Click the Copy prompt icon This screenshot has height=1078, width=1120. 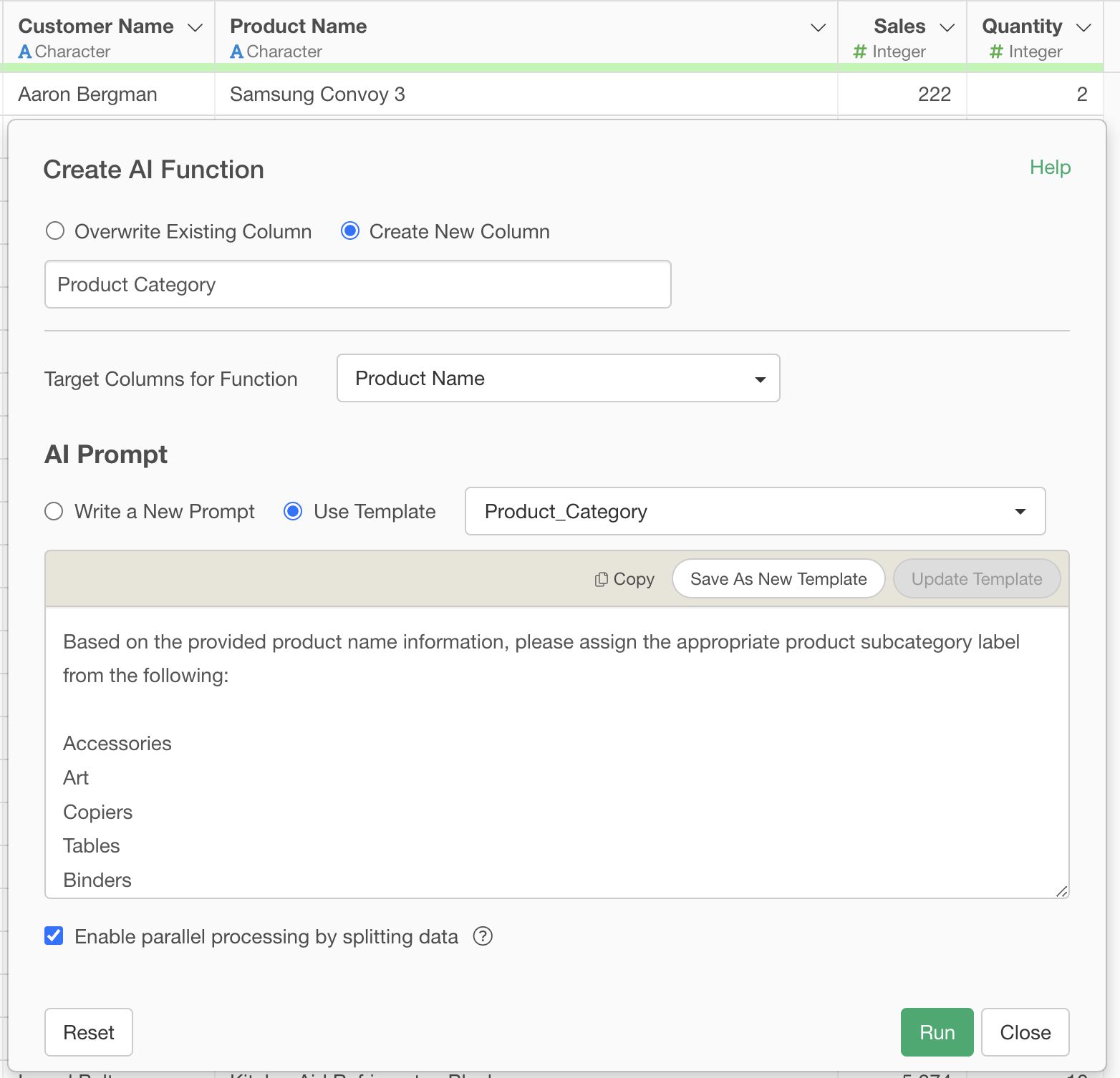602,579
